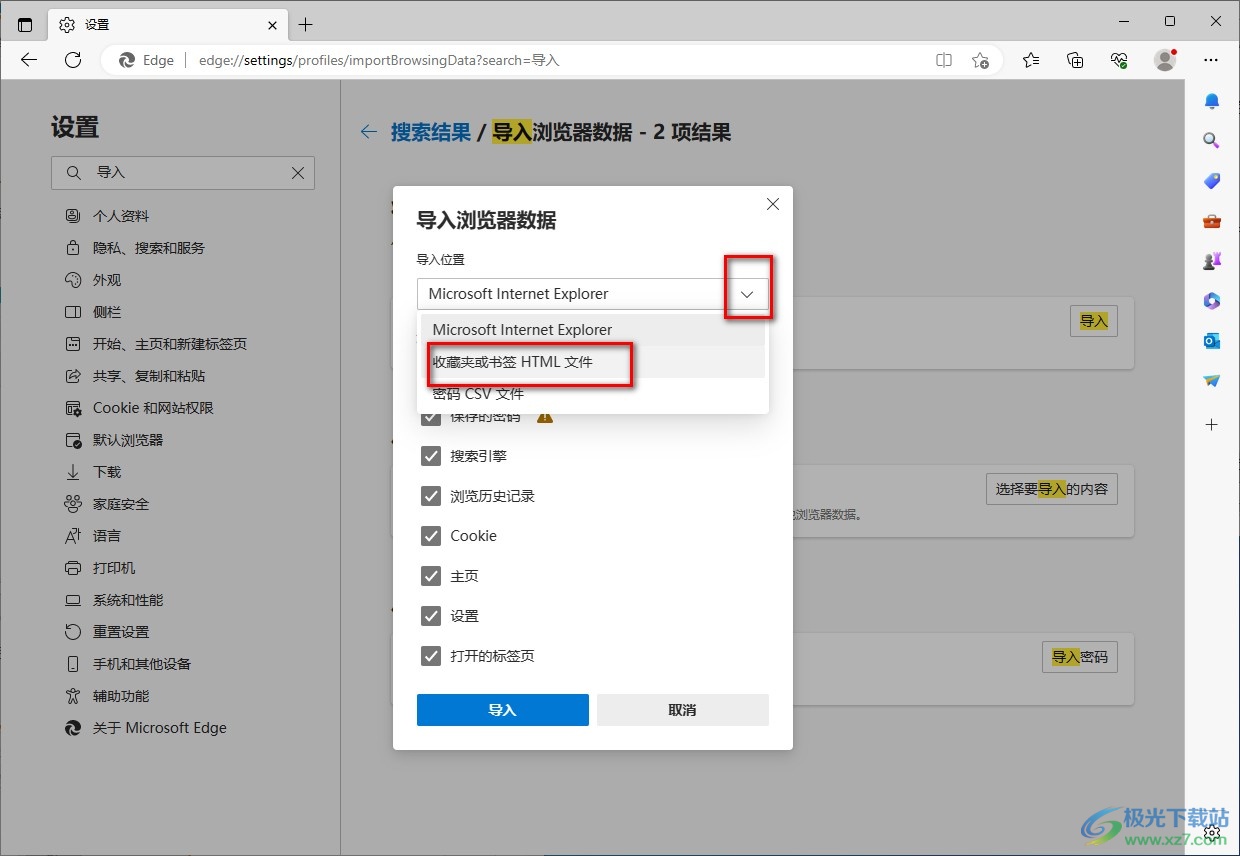Image resolution: width=1240 pixels, height=856 pixels.
Task: Collapse the 导入位置 dropdown via its chevron
Action: pyautogui.click(x=748, y=294)
